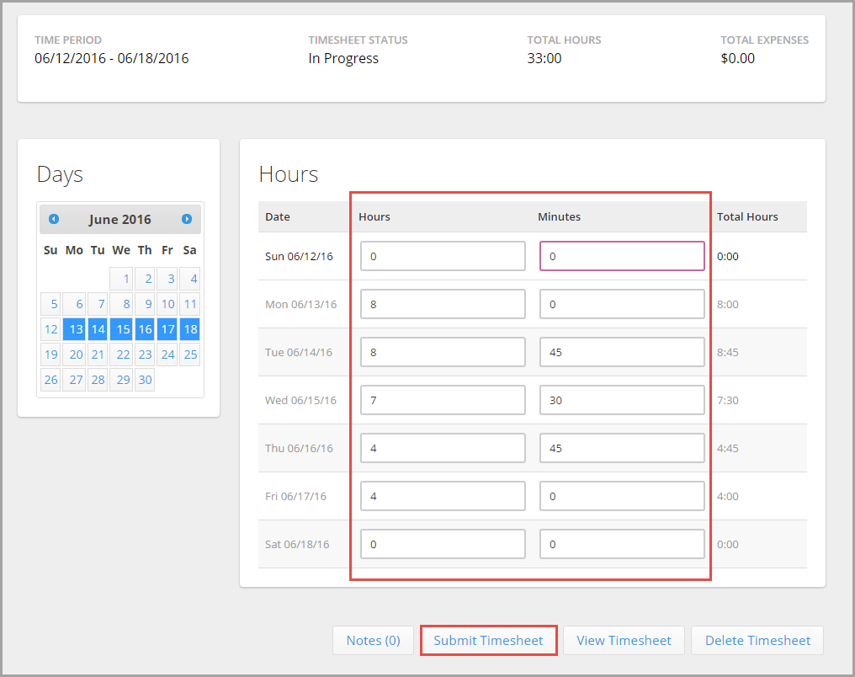Image resolution: width=855 pixels, height=677 pixels.
Task: Click the 33:00 total hours value
Action: 544,58
